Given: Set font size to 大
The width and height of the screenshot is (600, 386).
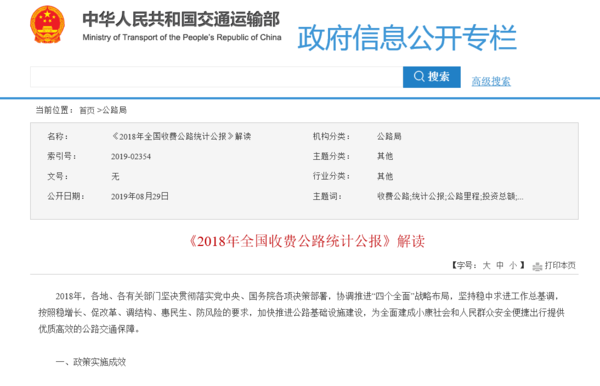Looking at the screenshot, I should (486, 265).
